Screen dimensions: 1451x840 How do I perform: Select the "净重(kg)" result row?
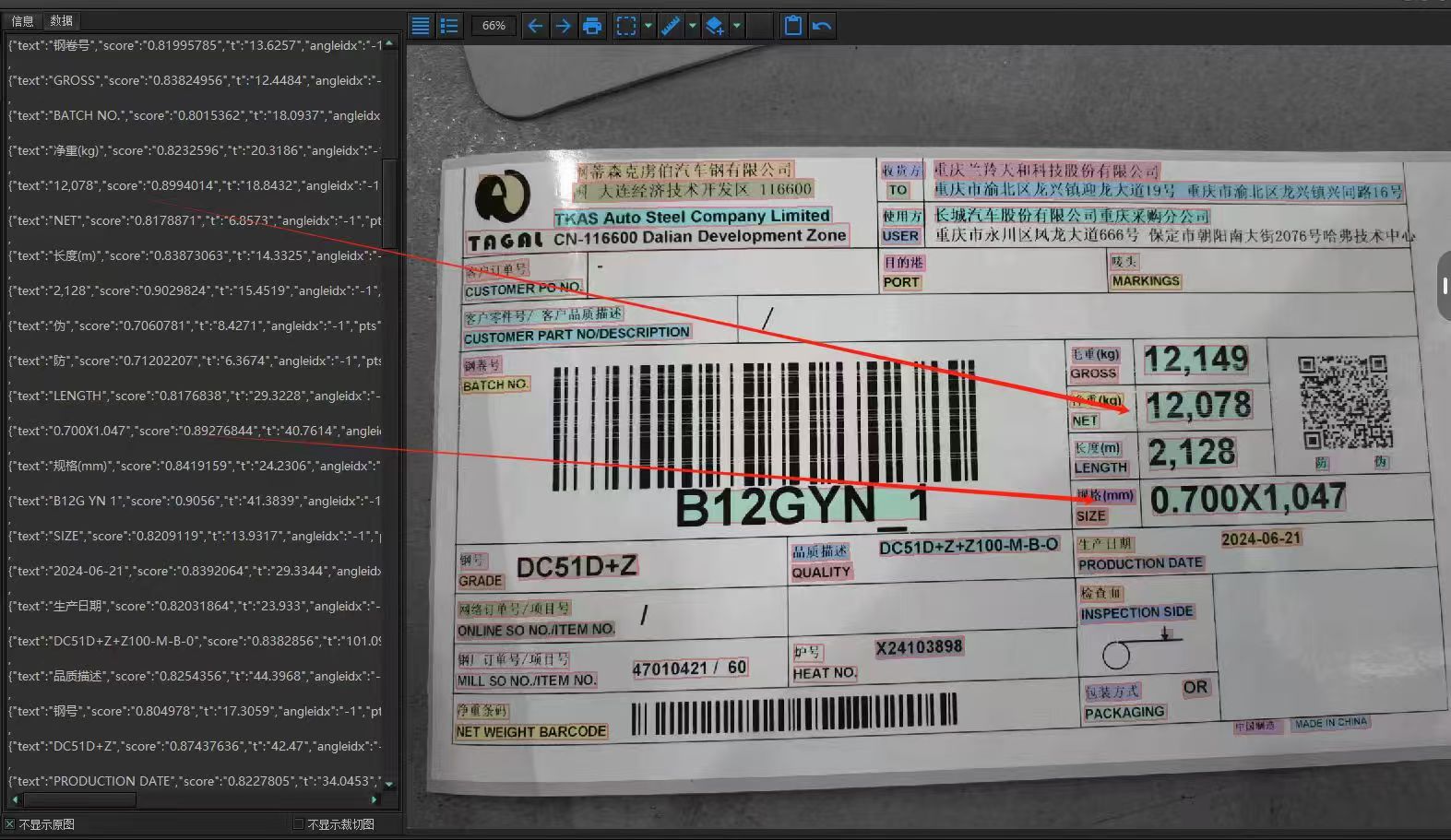click(195, 150)
